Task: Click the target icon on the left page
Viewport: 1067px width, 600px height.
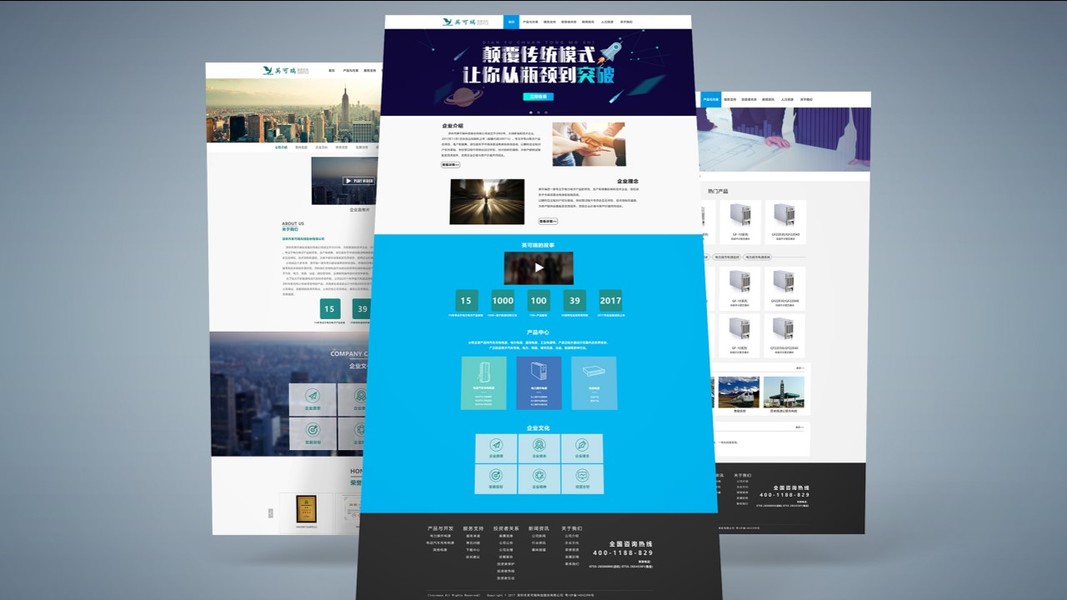Action: coord(312,430)
